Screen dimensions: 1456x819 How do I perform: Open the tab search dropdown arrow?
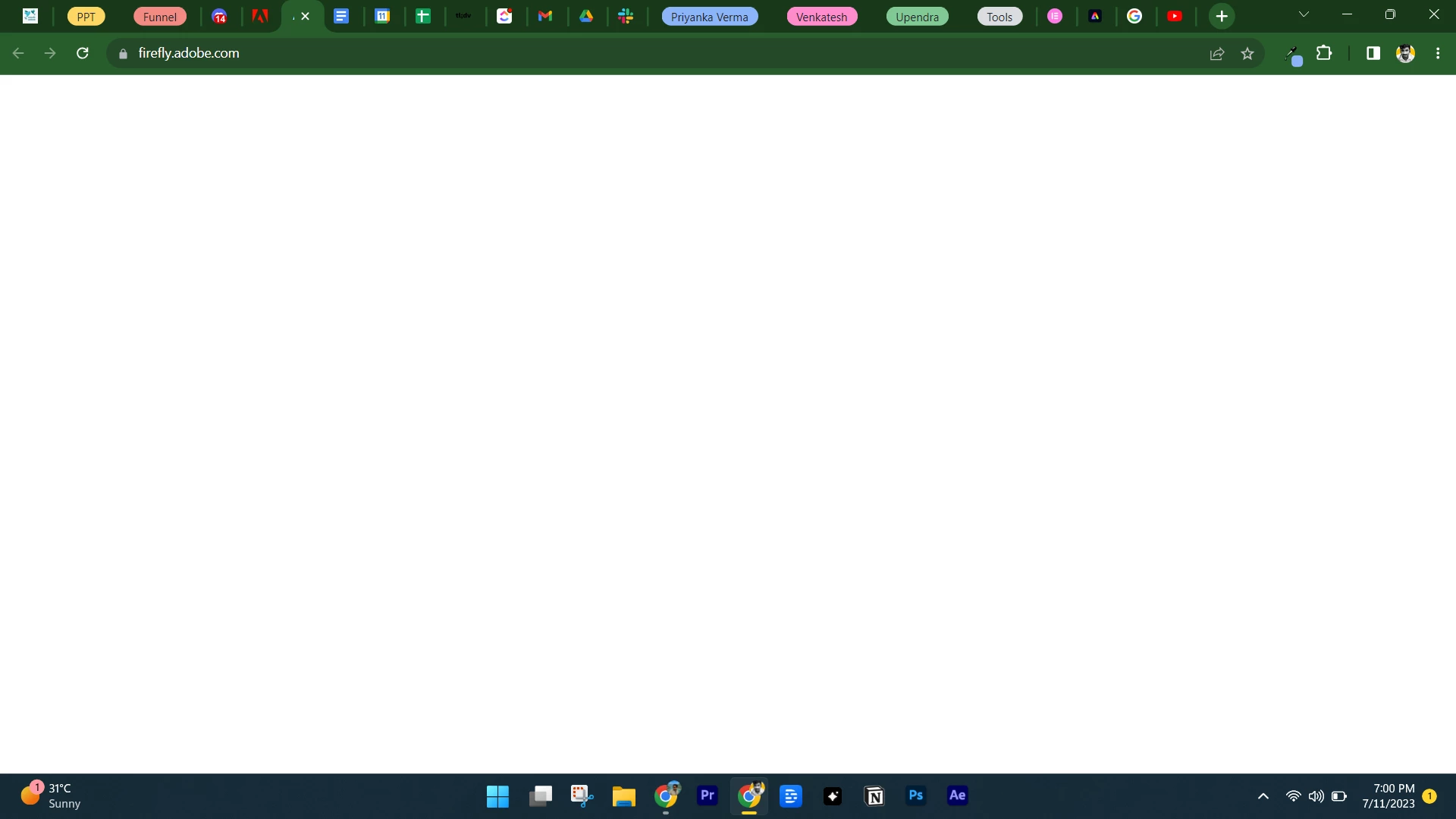tap(1304, 14)
